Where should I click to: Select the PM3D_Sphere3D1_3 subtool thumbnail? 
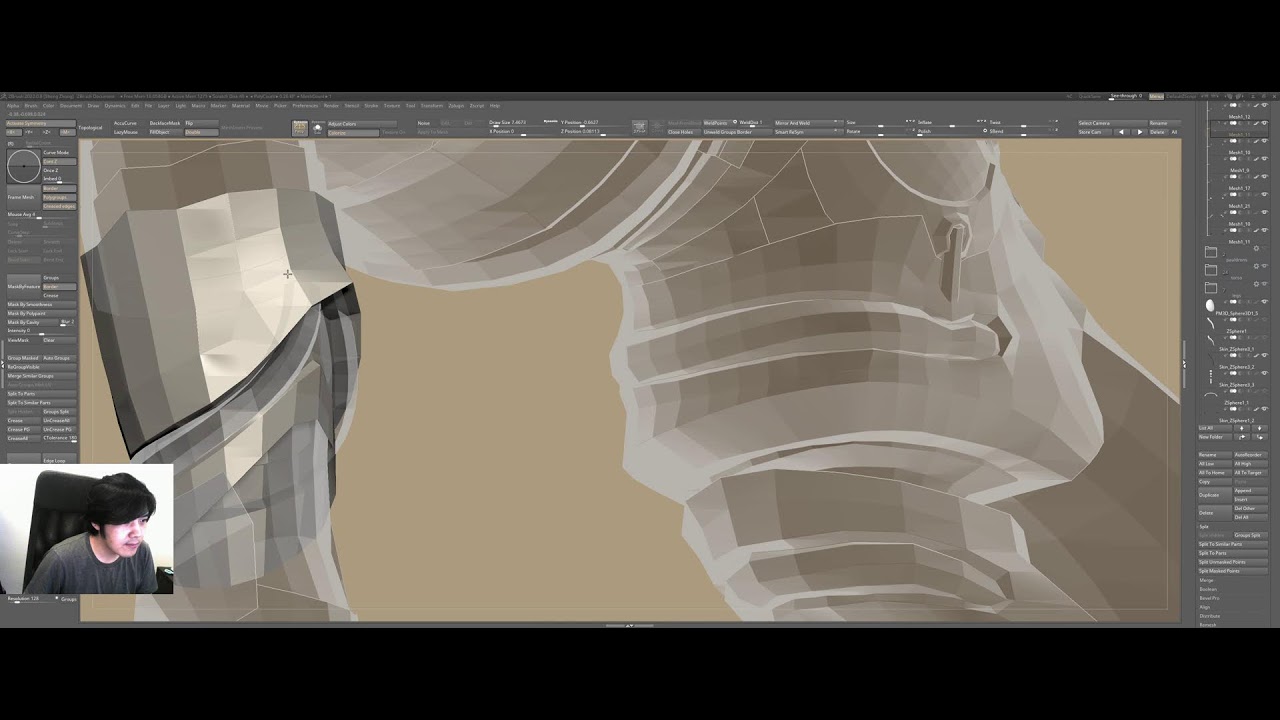coord(1210,305)
